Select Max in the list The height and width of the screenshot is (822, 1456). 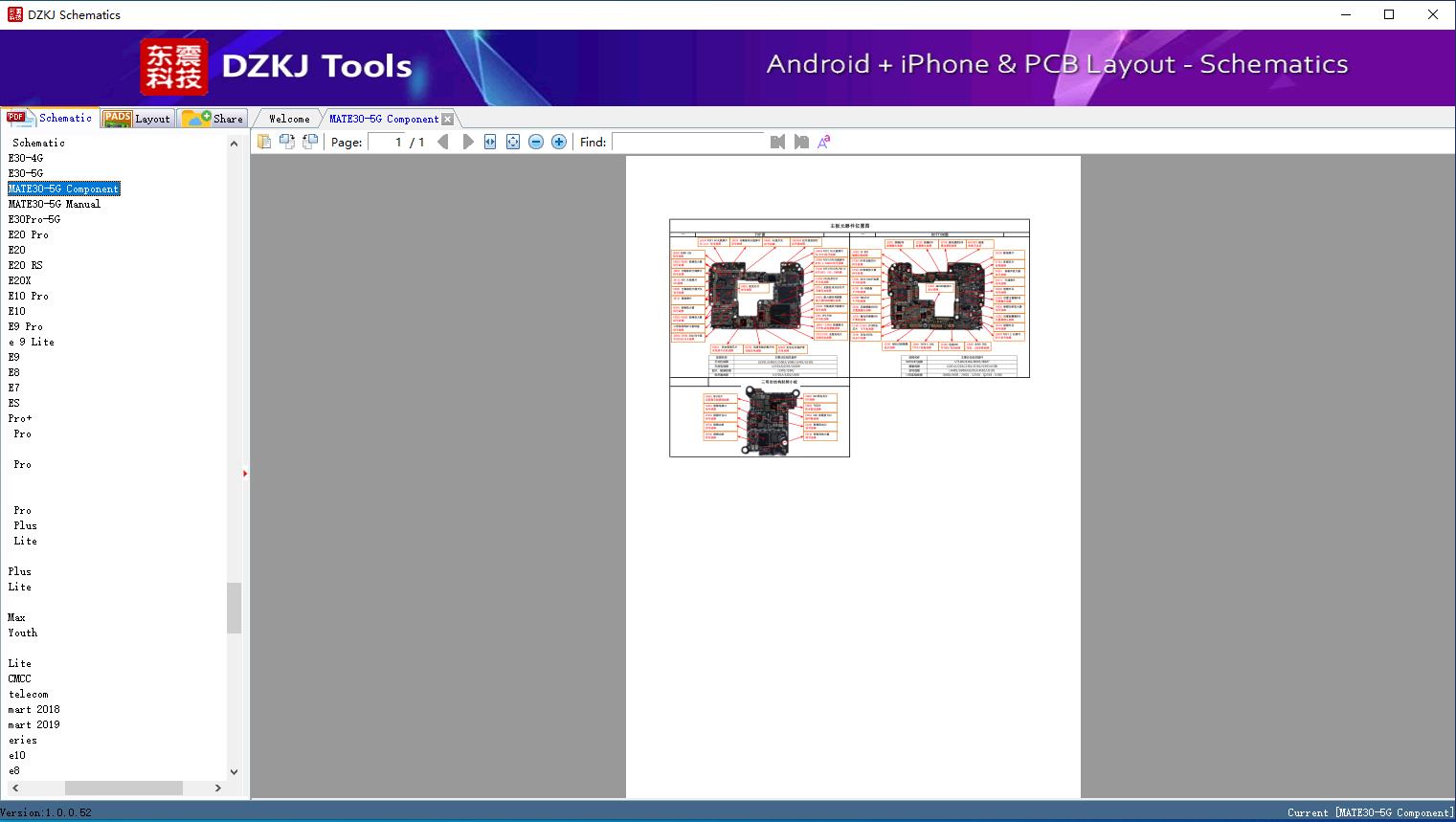pos(17,617)
